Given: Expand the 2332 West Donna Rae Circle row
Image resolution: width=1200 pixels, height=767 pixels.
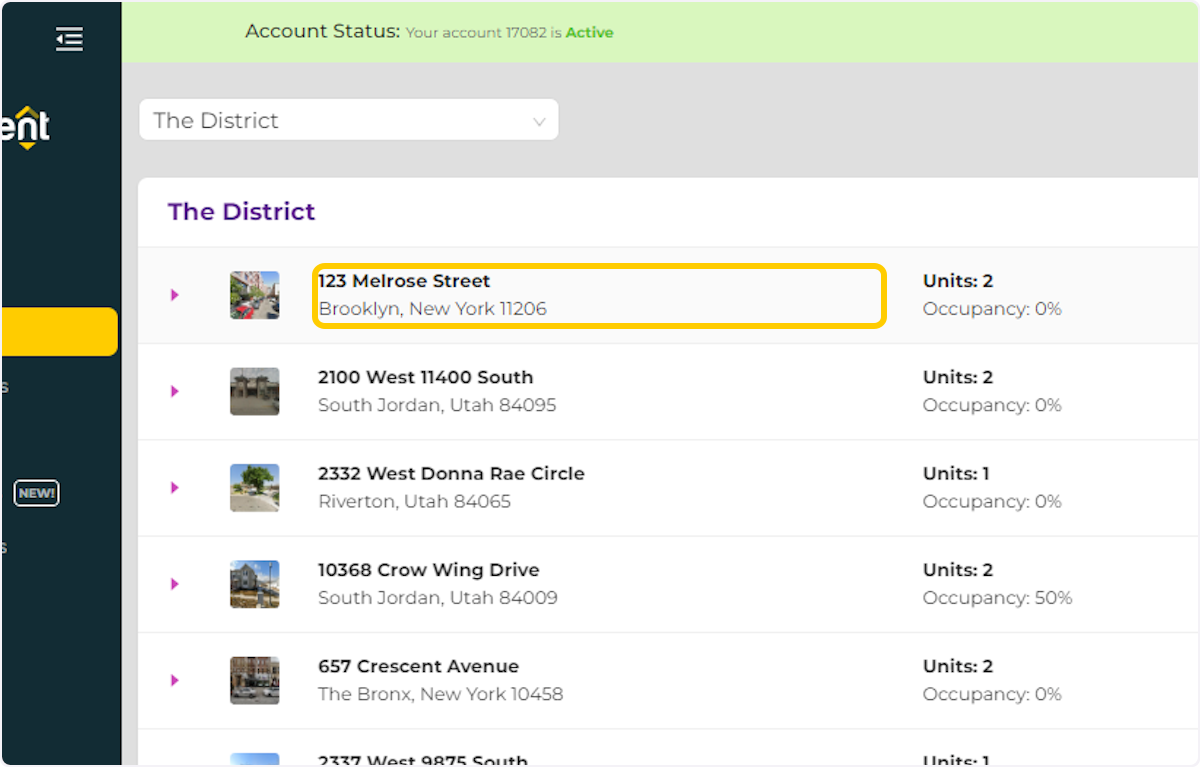Looking at the screenshot, I should [175, 488].
